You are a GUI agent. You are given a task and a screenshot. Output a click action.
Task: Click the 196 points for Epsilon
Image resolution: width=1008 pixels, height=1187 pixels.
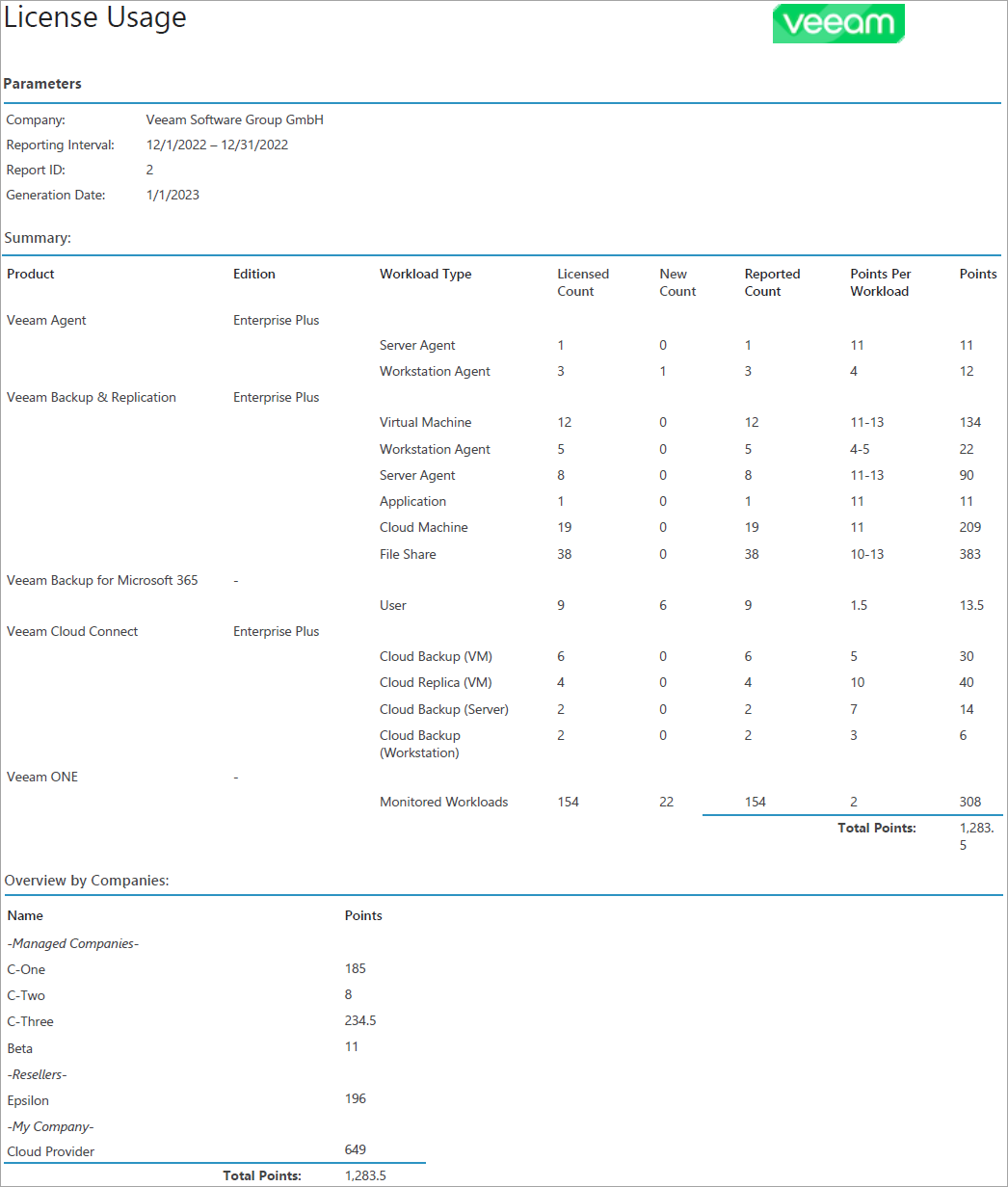(x=356, y=1098)
